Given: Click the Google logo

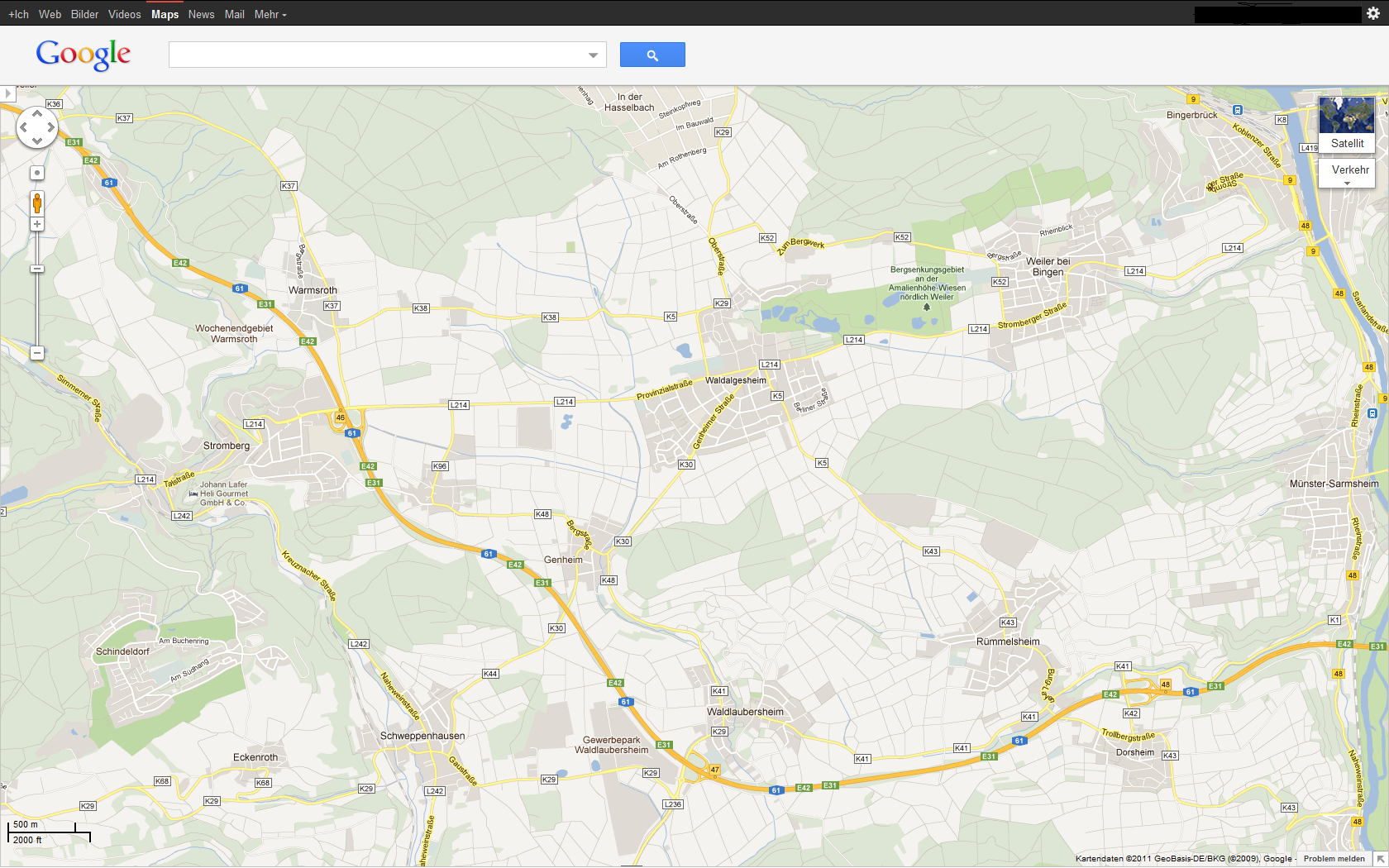Looking at the screenshot, I should coord(83,55).
